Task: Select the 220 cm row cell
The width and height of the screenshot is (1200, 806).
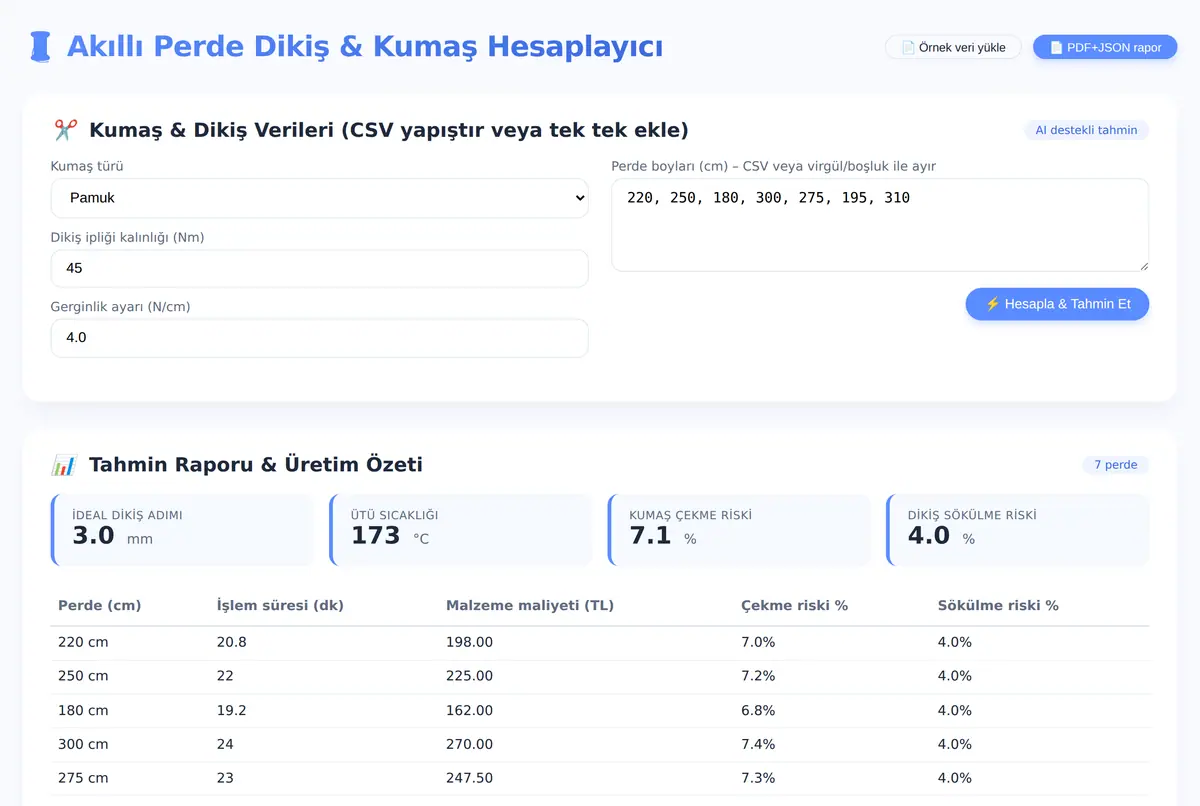Action: click(x=83, y=642)
